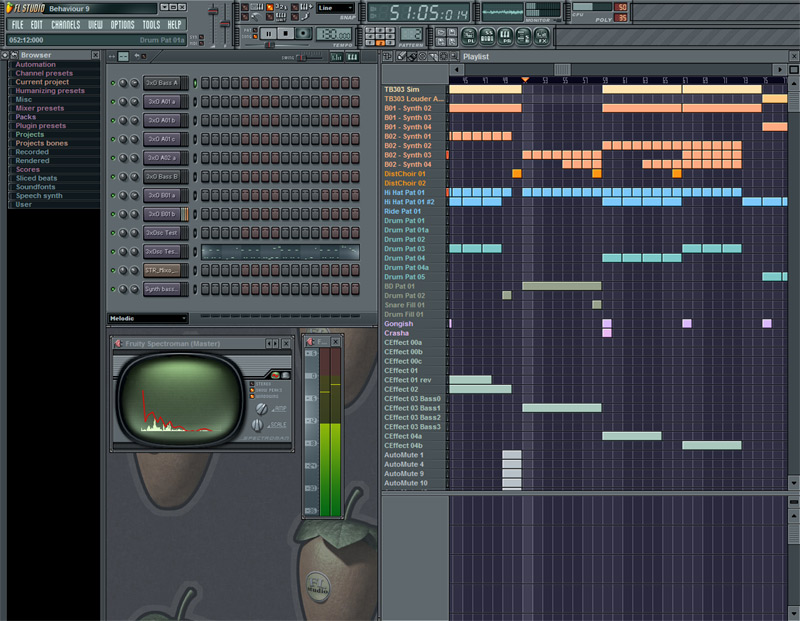Select the selection tool in Playlist toolbar
Screen dimensions: 800x621
[444, 57]
